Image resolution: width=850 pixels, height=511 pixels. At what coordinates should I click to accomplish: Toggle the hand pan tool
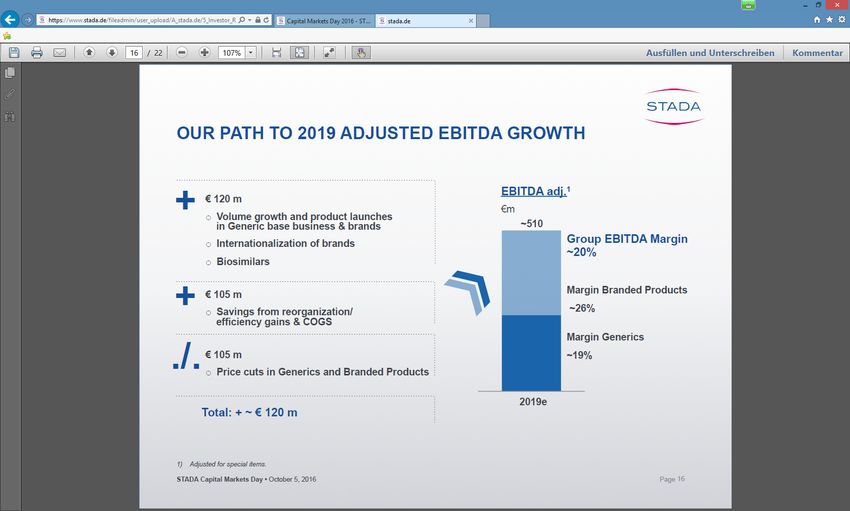[361, 53]
